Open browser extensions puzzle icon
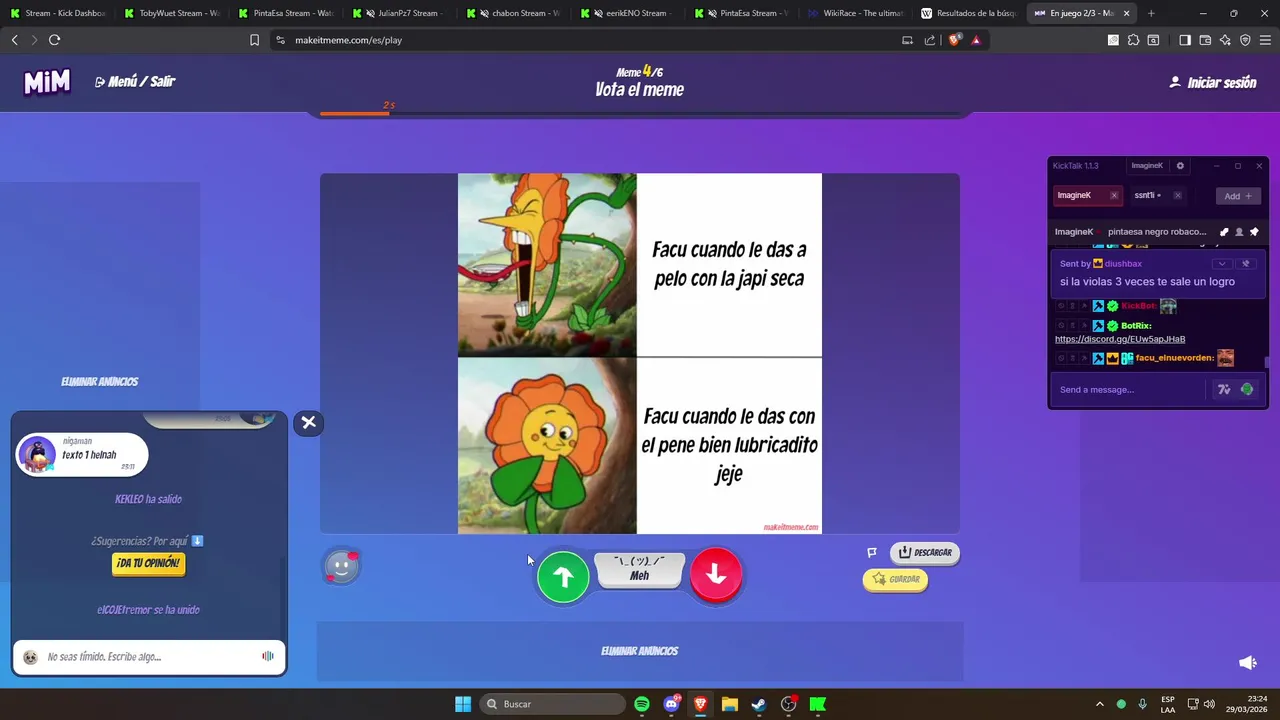This screenshot has height=720, width=1280. pos(1133,40)
